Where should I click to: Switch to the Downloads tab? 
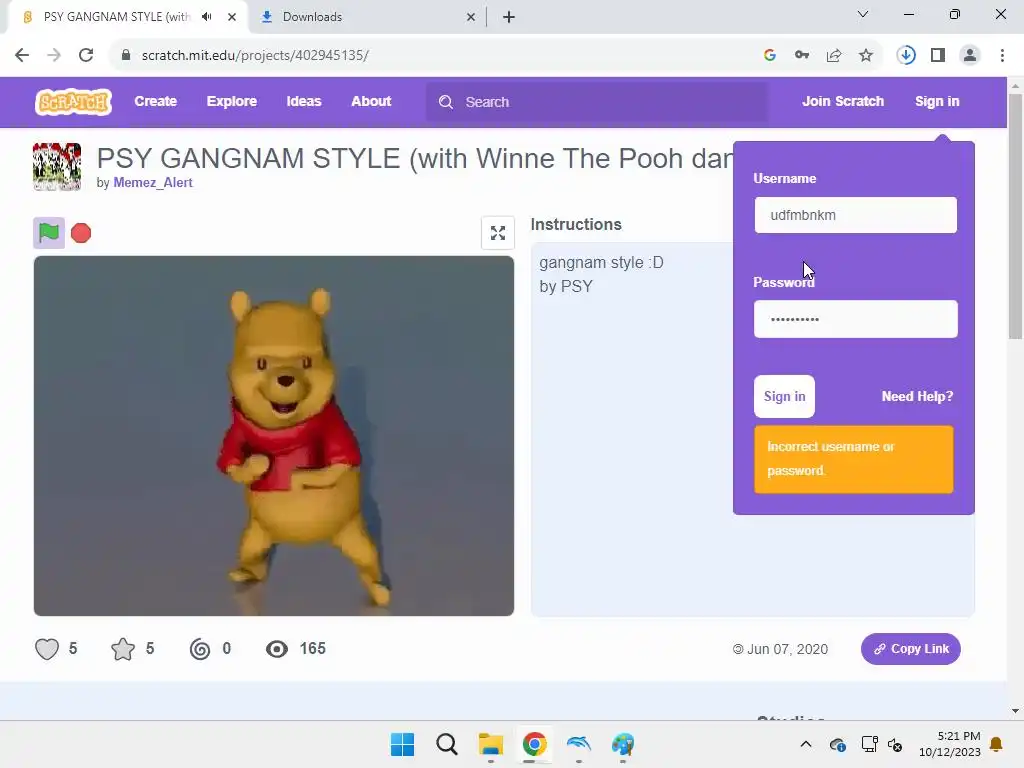pyautogui.click(x=368, y=17)
